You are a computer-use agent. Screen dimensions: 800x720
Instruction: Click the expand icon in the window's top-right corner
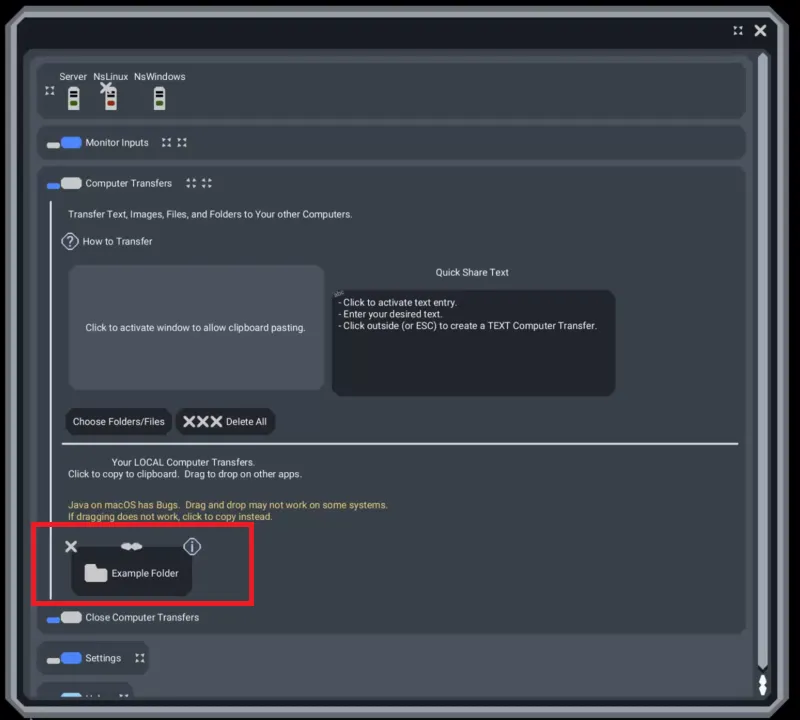click(738, 31)
